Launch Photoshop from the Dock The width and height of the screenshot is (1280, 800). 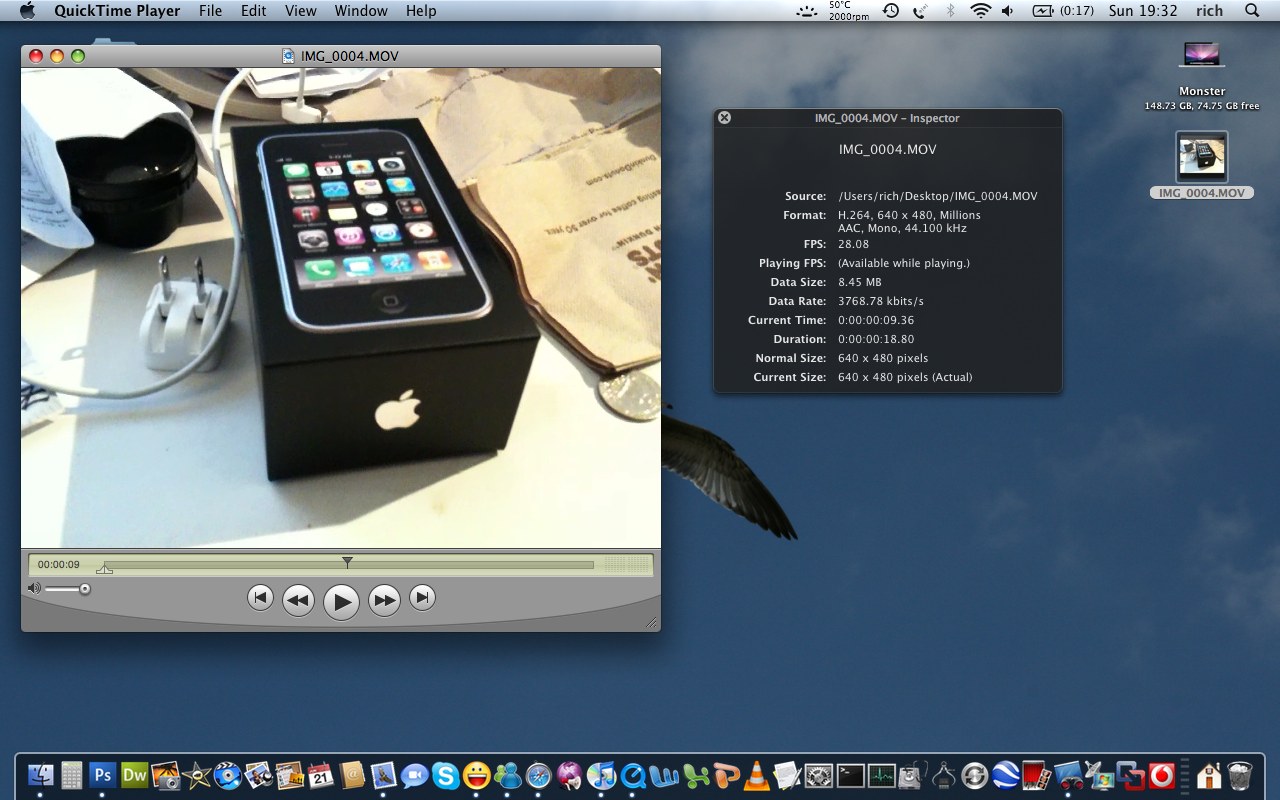102,774
